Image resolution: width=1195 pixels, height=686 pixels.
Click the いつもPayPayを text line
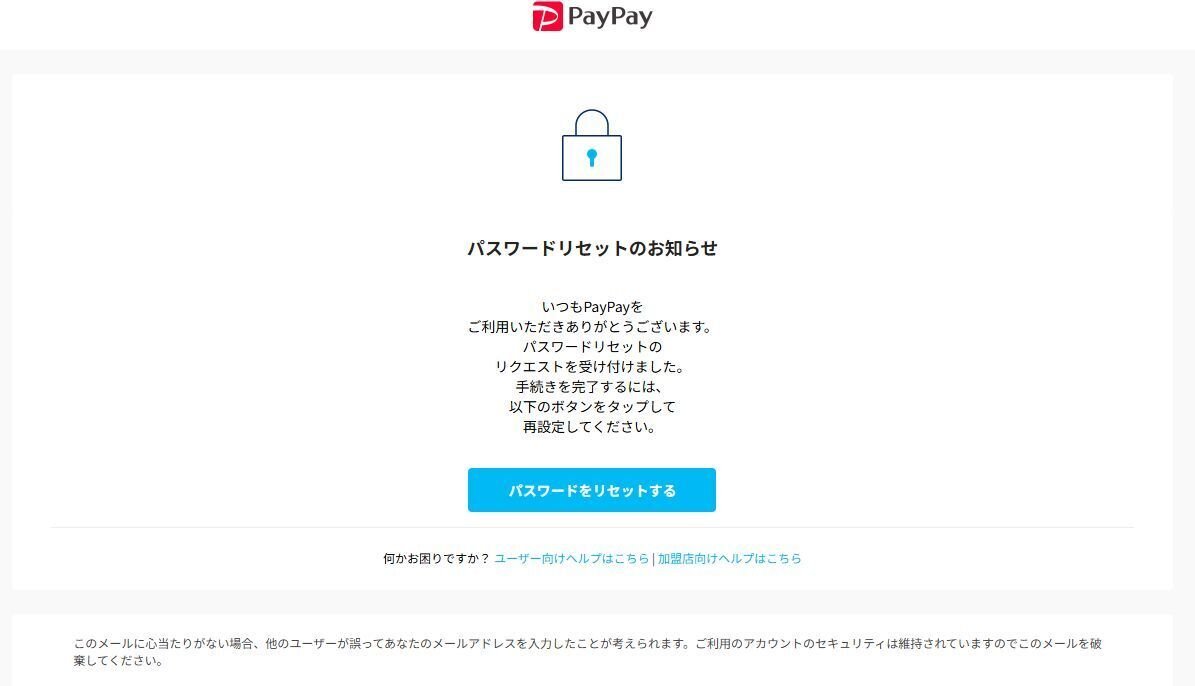592,307
